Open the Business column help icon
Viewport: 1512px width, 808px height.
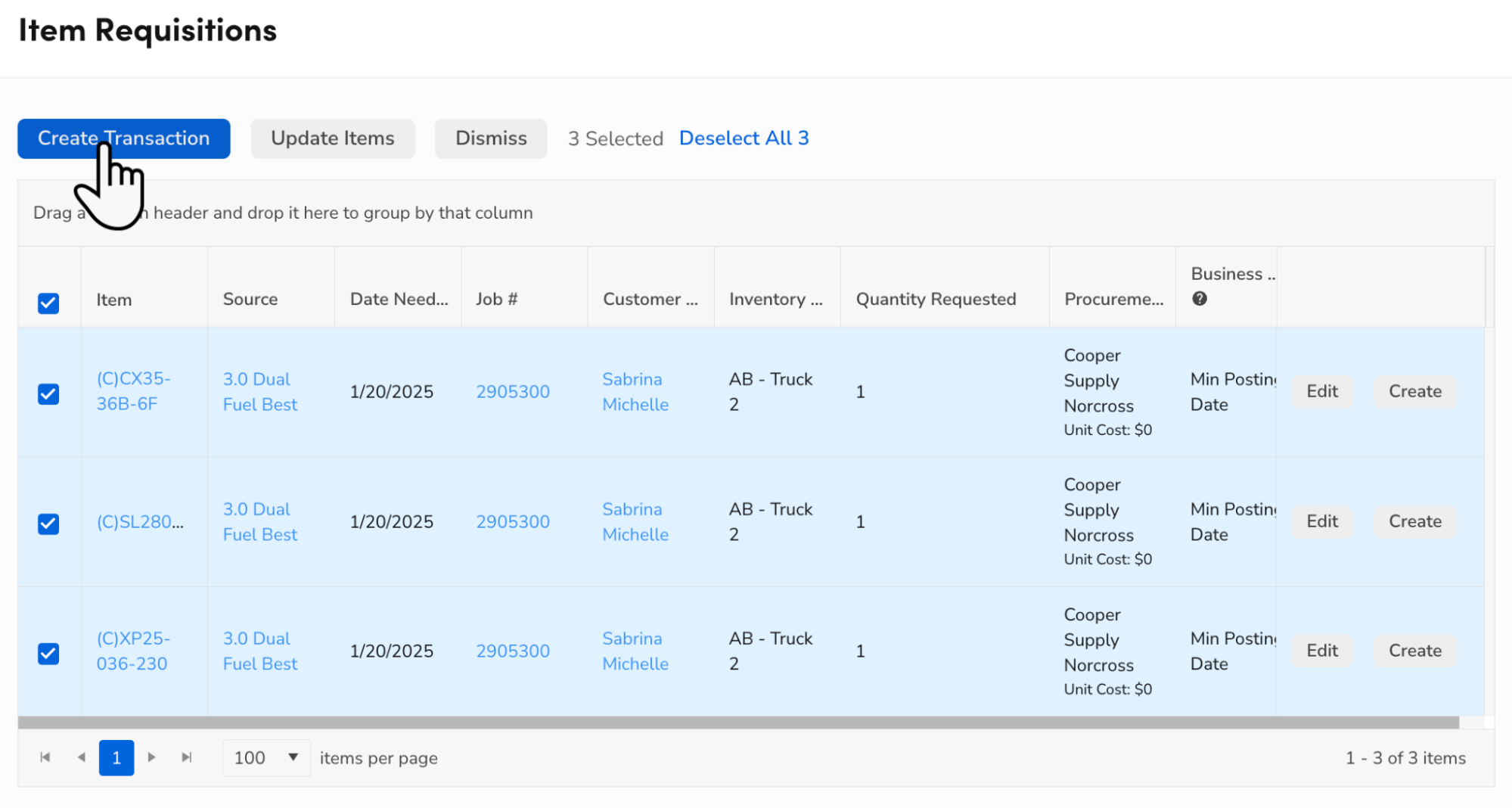(x=1199, y=298)
